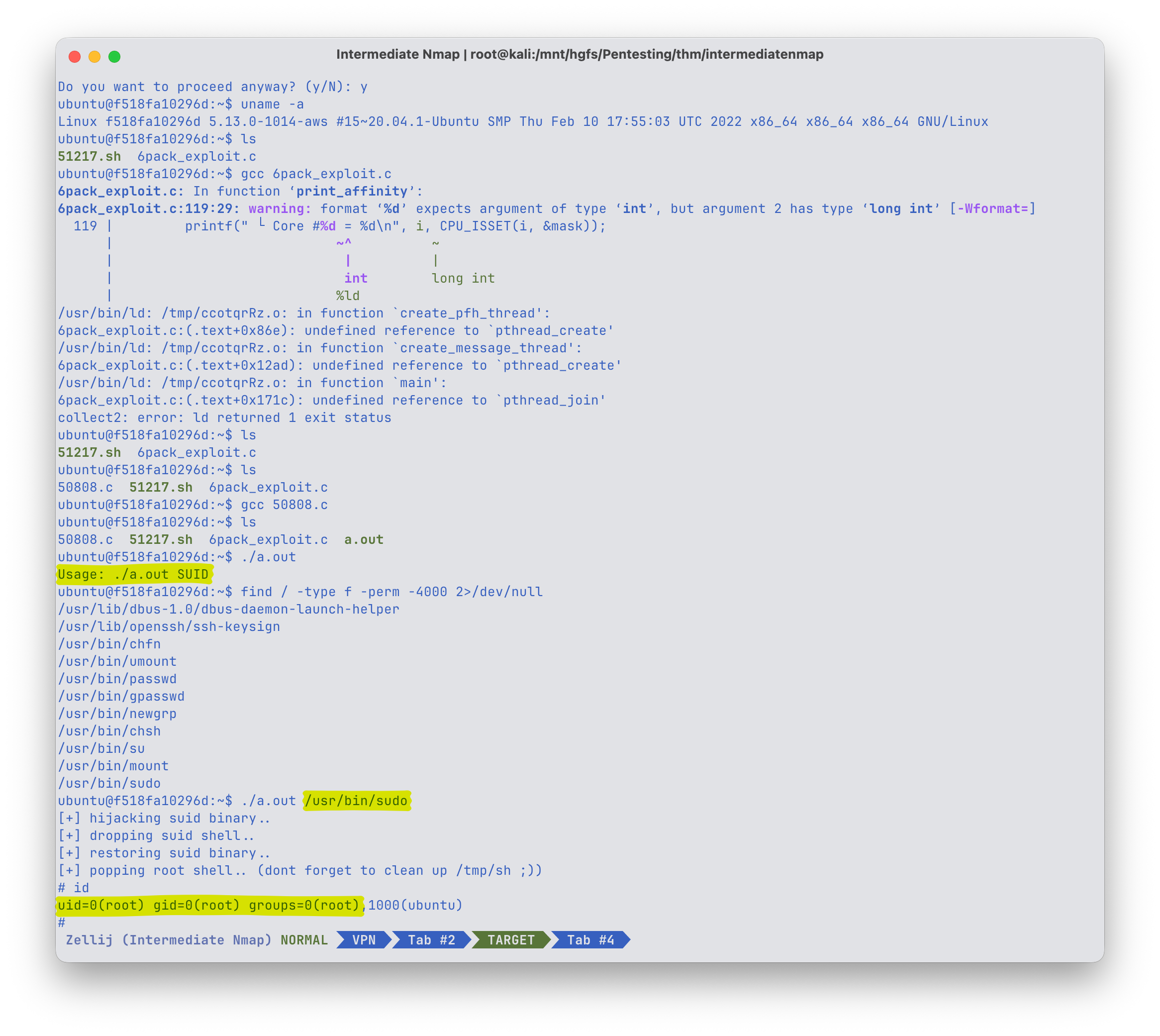Click '[+] restoring suid binary..' line
Image resolution: width=1160 pixels, height=1036 pixels.
[x=164, y=853]
